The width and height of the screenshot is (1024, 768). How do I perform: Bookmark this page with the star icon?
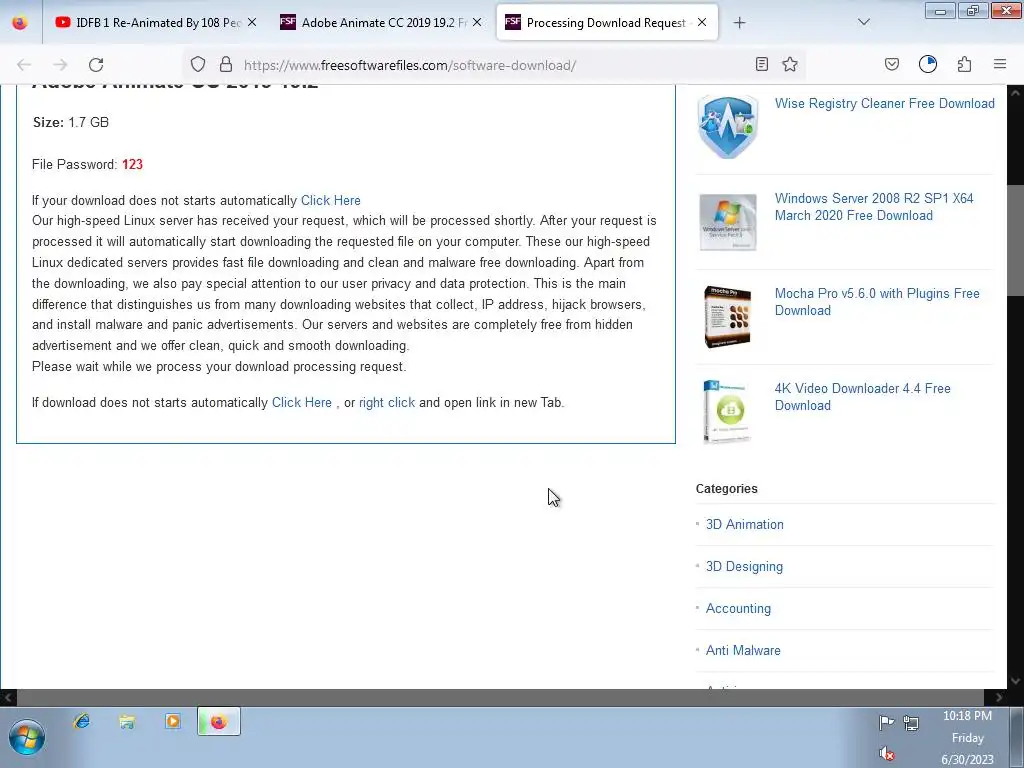(x=790, y=64)
